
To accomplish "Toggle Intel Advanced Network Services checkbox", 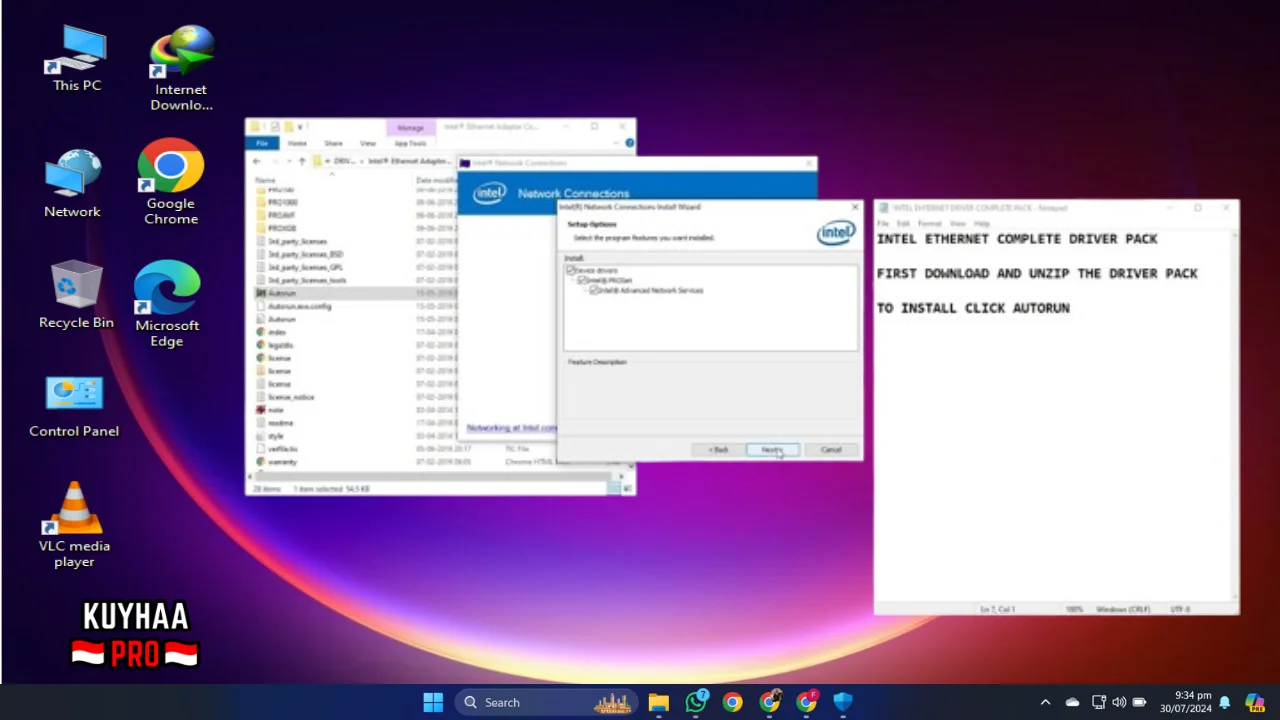I will pyautogui.click(x=594, y=290).
